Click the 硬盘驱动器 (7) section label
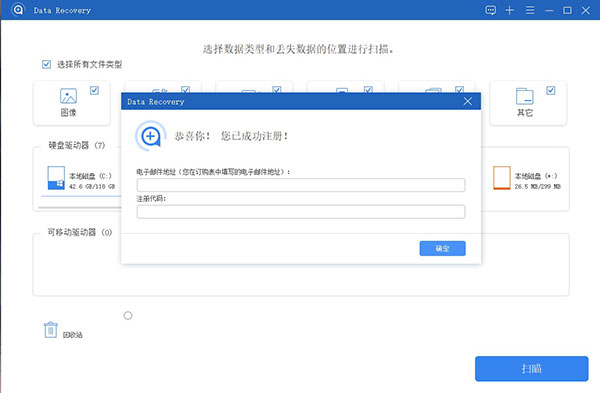 (77, 145)
